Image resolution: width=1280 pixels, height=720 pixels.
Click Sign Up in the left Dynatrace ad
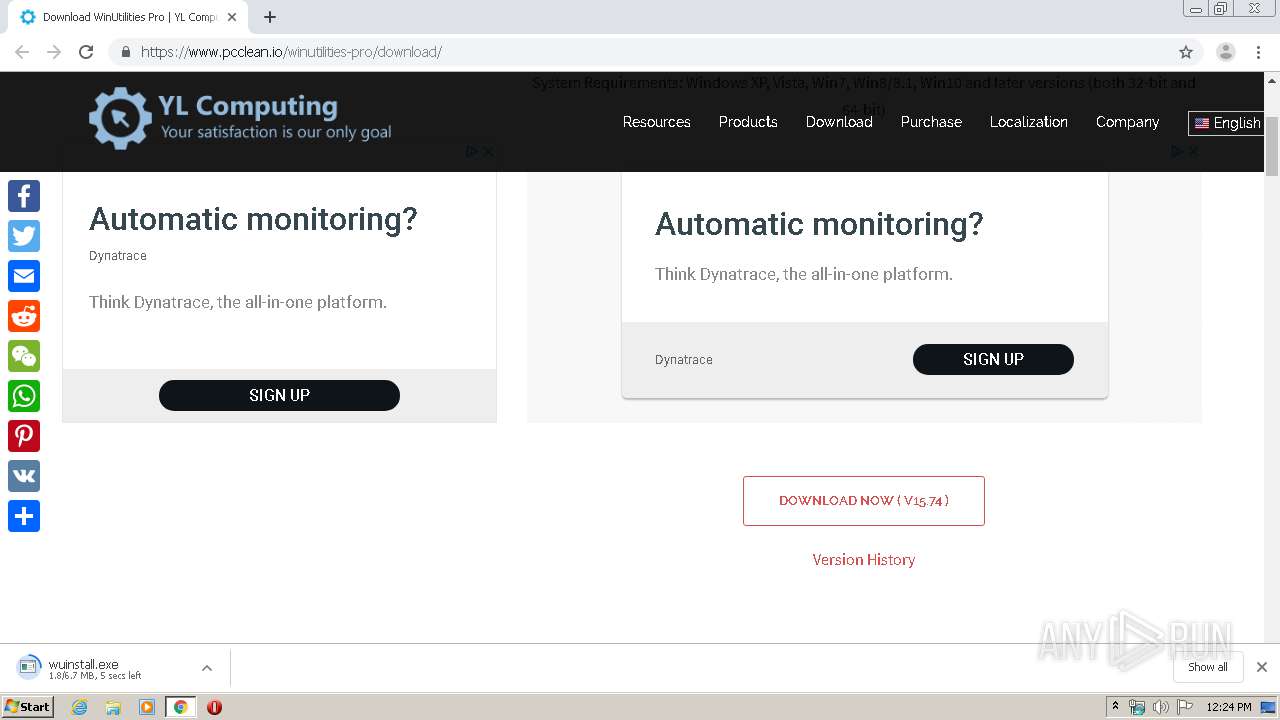(279, 395)
